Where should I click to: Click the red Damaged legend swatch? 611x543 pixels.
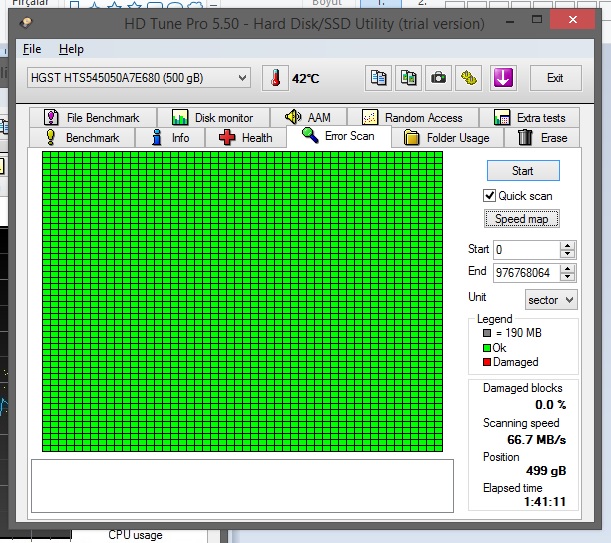(x=487, y=362)
